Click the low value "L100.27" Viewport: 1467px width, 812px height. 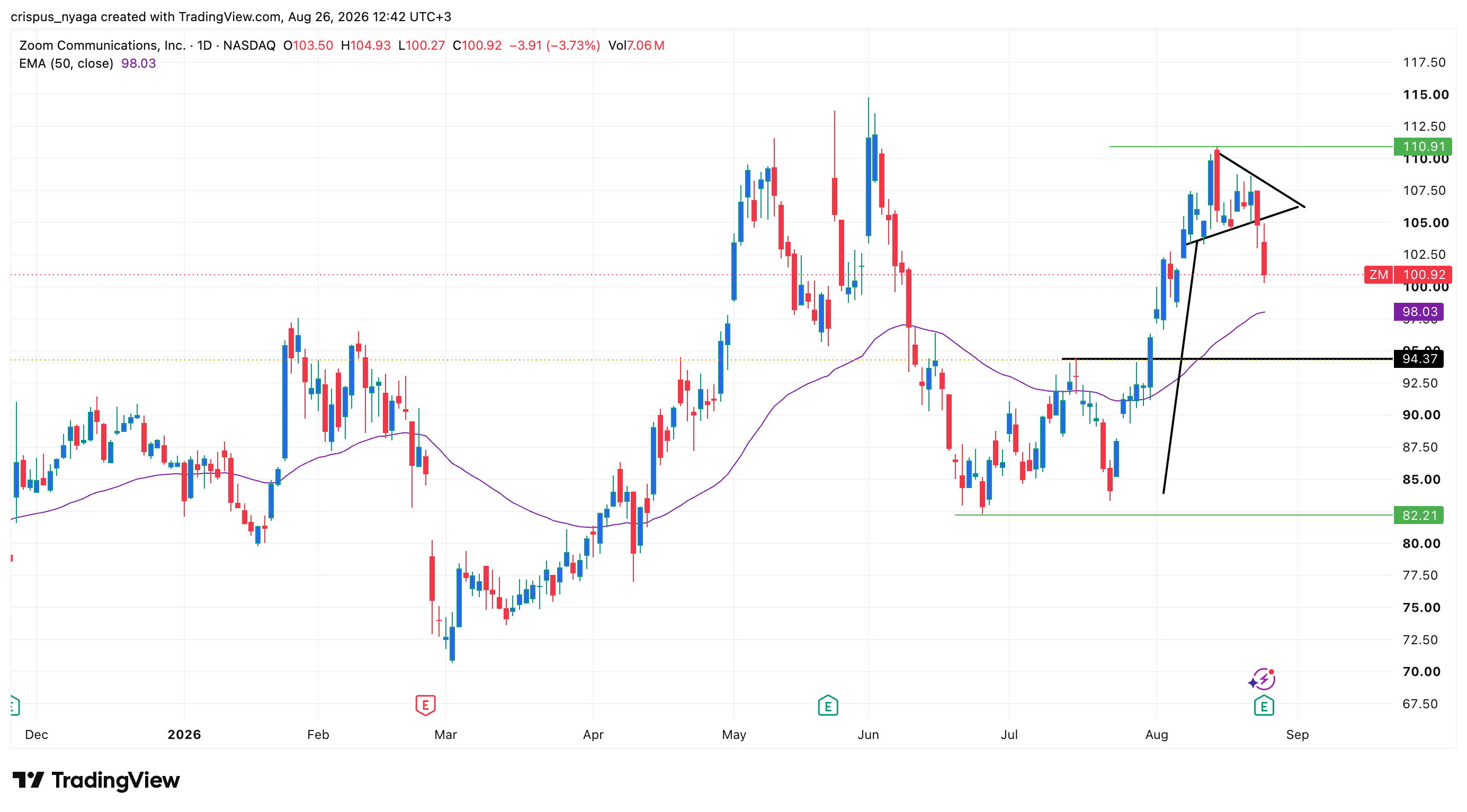422,46
